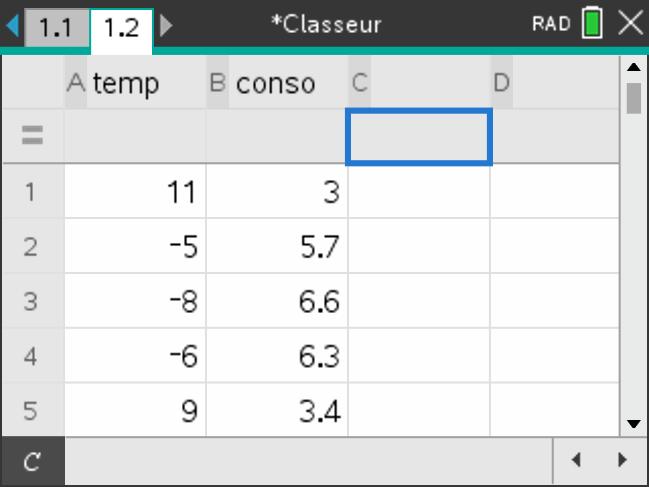Image resolution: width=649 pixels, height=487 pixels.
Task: Click the empty column D header
Action: click(555, 84)
